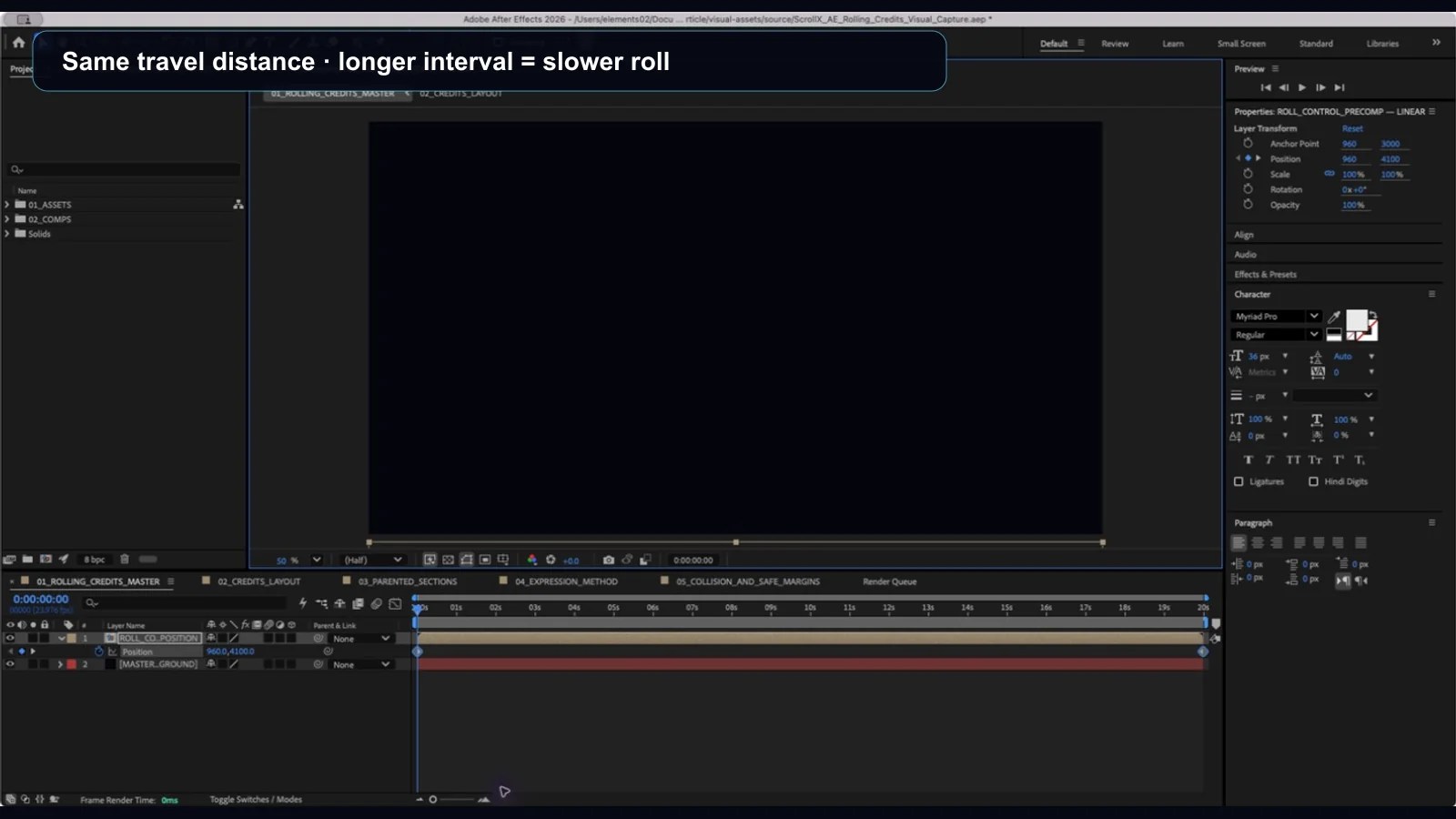Pick font color with Character eyedropper

click(x=1334, y=317)
